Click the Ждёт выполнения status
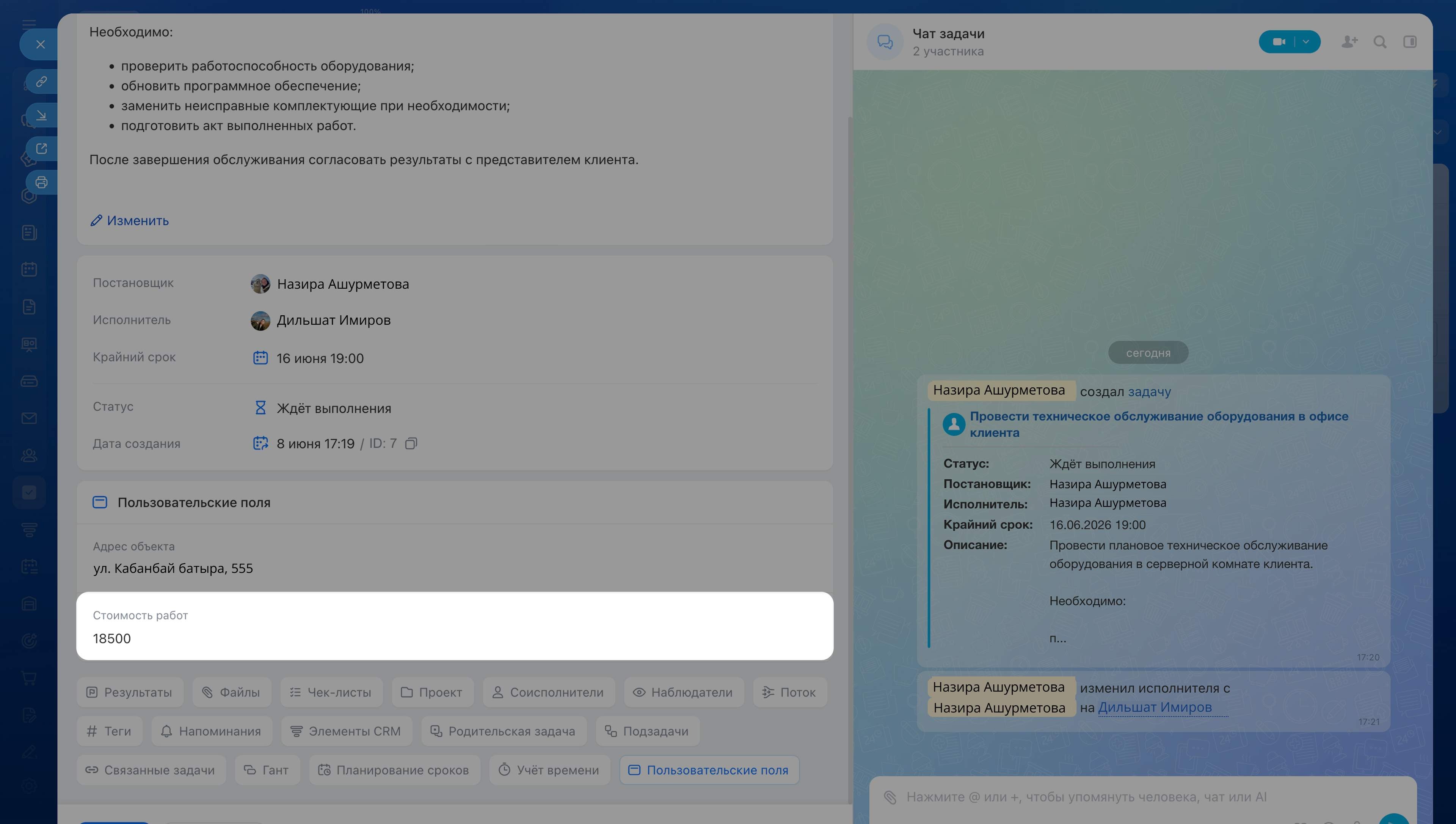 pyautogui.click(x=334, y=408)
